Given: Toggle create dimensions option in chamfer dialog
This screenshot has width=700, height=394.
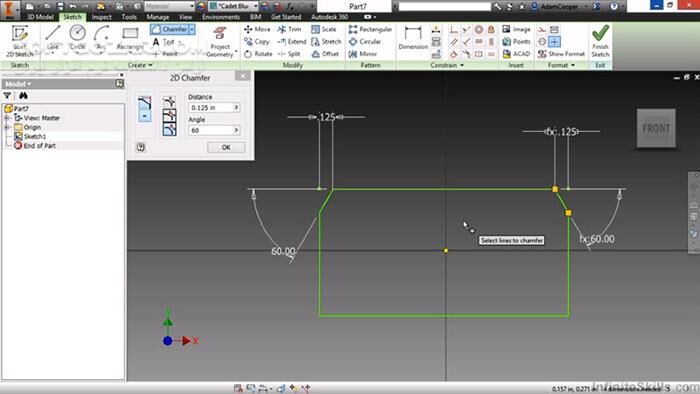Looking at the screenshot, I should pyautogui.click(x=144, y=103).
